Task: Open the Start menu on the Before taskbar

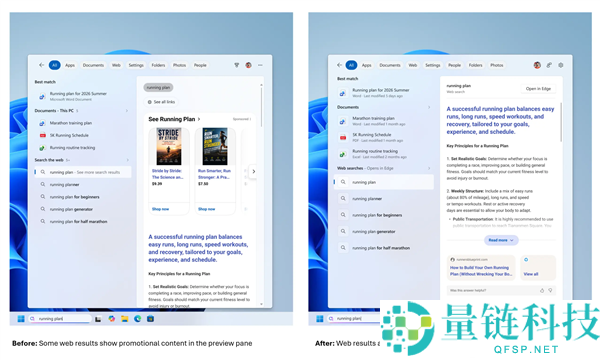Action: click(x=21, y=319)
